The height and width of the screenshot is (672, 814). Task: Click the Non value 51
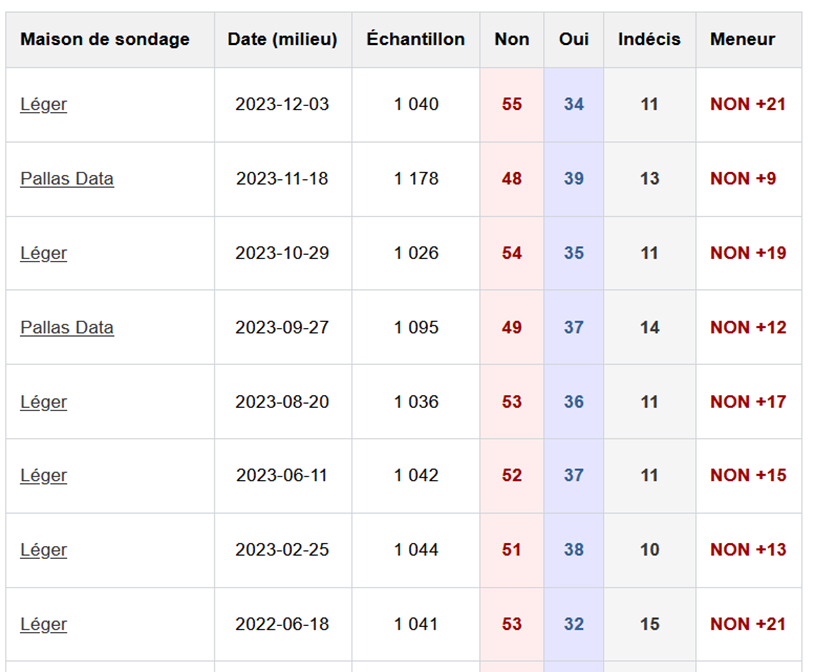(x=512, y=550)
